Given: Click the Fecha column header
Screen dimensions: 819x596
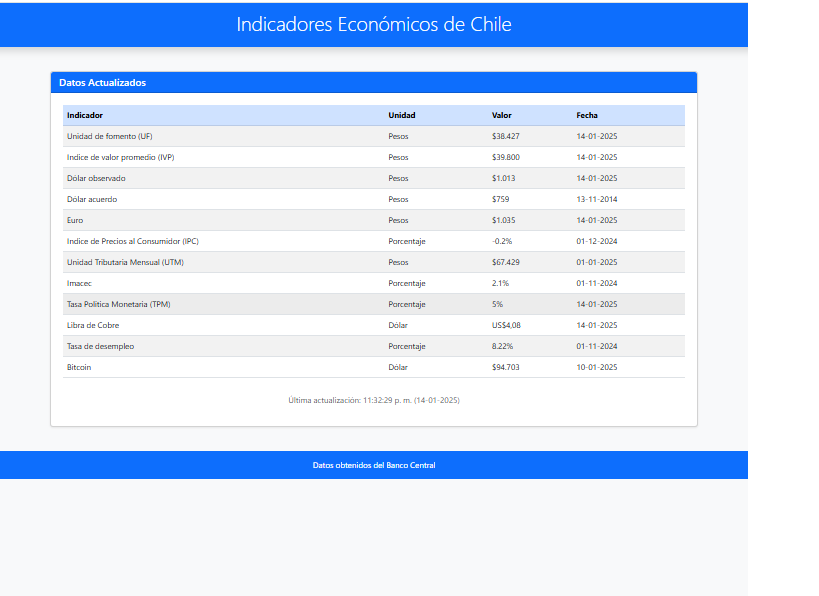Looking at the screenshot, I should click(x=587, y=115).
